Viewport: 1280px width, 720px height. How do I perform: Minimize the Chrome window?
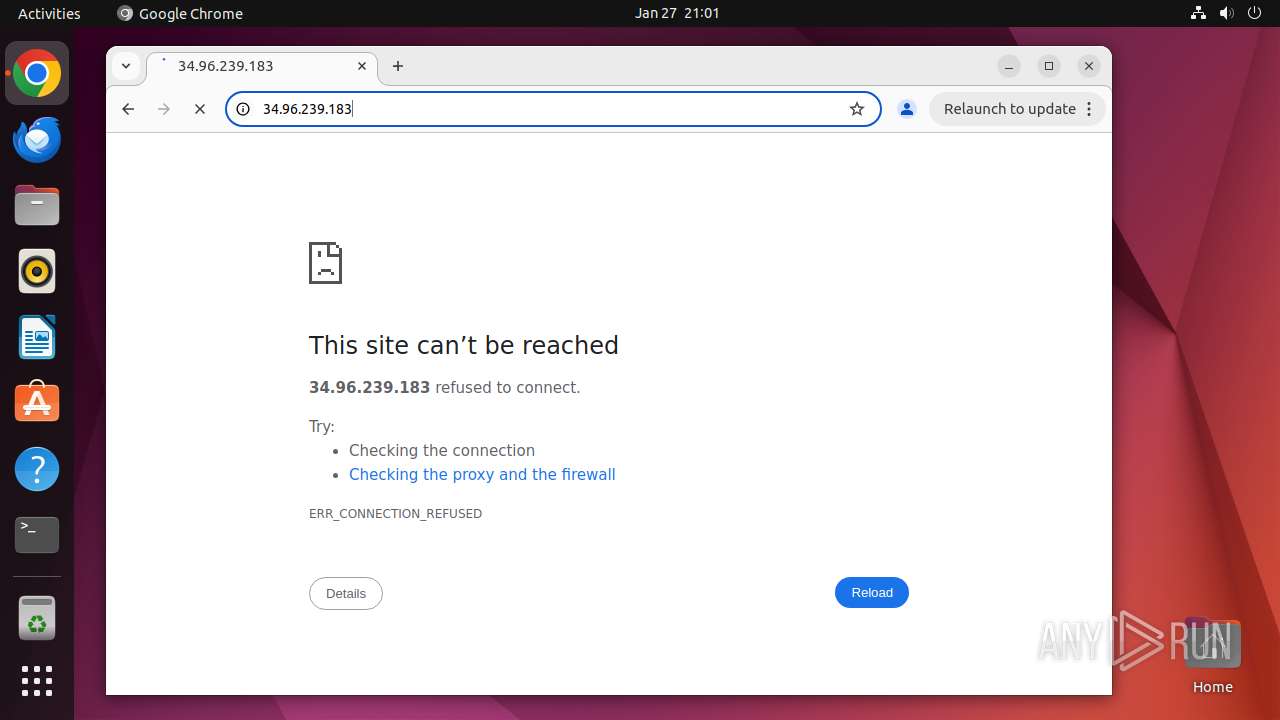[1009, 66]
